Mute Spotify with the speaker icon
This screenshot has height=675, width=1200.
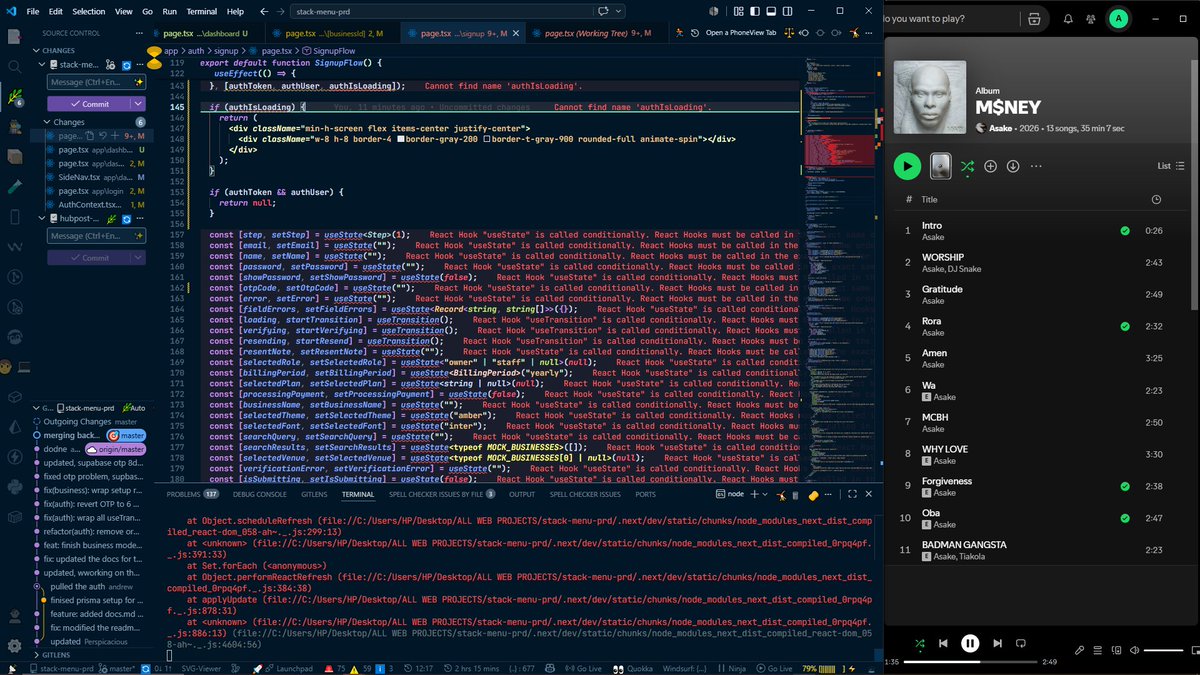tap(1134, 650)
